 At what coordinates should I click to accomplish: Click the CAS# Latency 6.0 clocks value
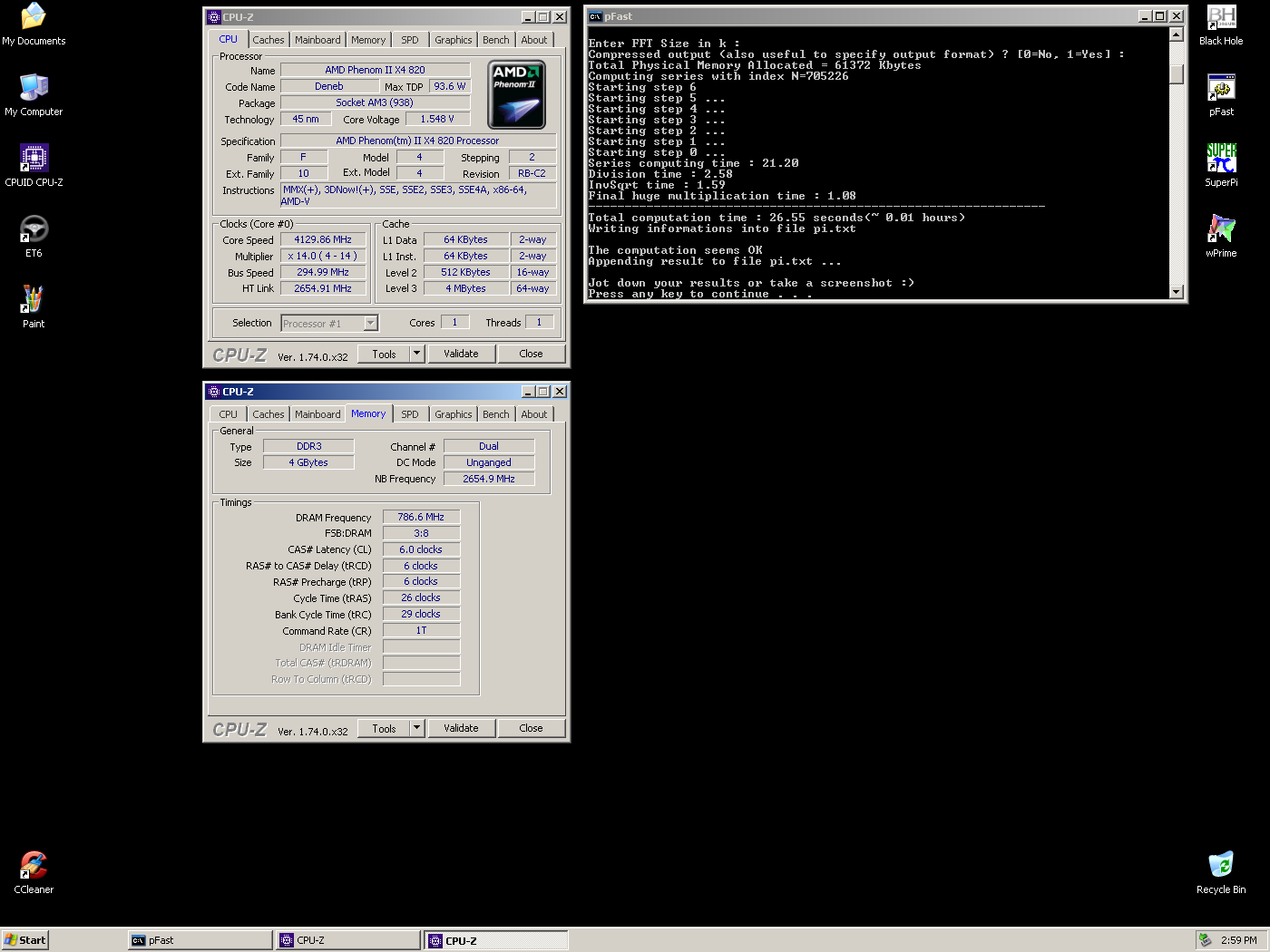(421, 549)
